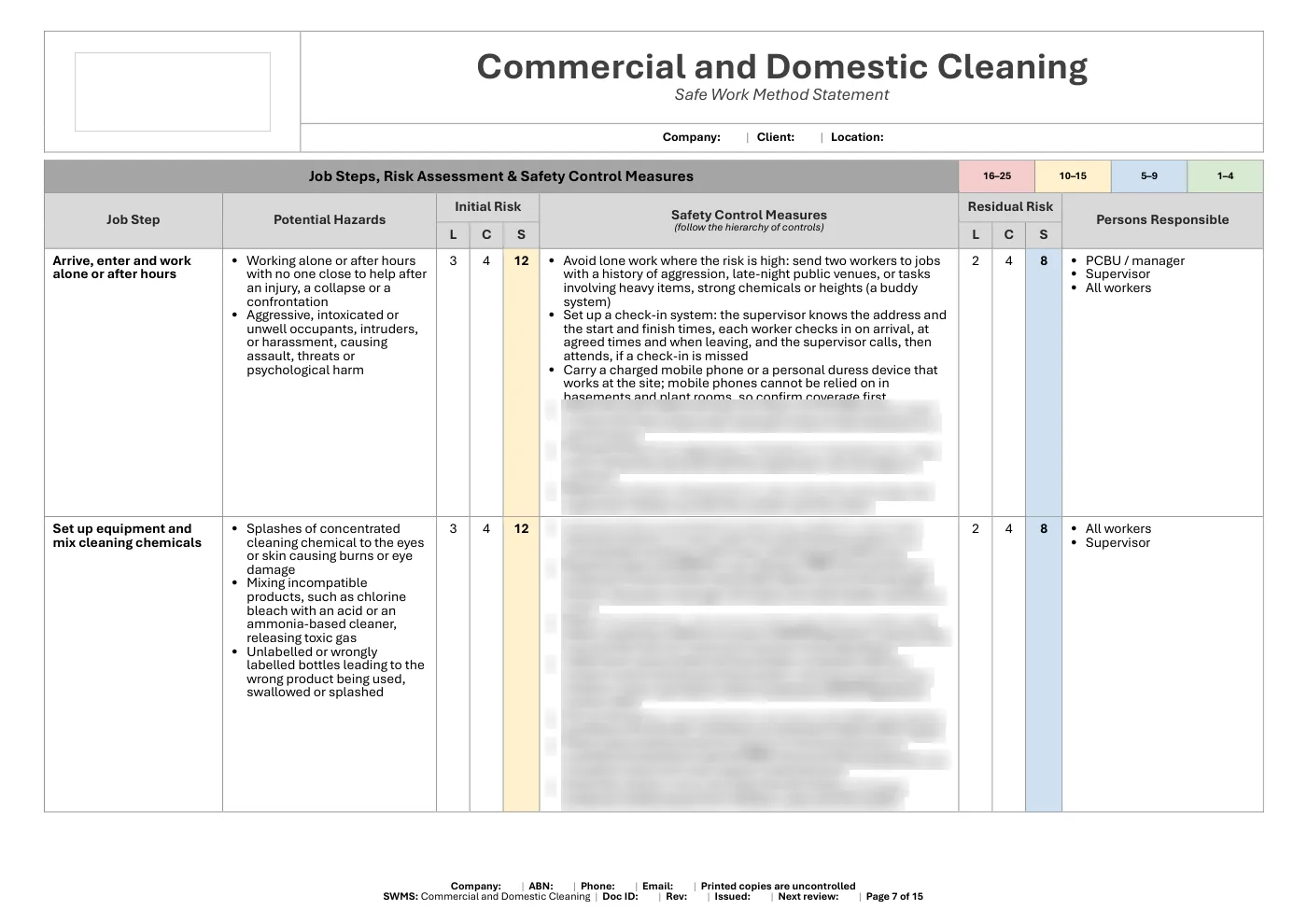Select the footer "Next review:" label
Image resolution: width=1307 pixels, height=924 pixels.
coord(808,897)
